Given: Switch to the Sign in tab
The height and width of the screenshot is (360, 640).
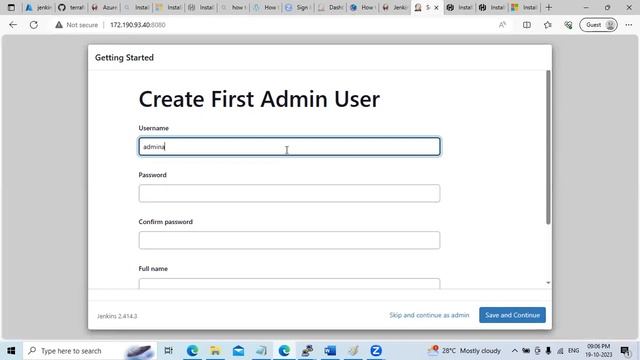Looking at the screenshot, I should [297, 7].
